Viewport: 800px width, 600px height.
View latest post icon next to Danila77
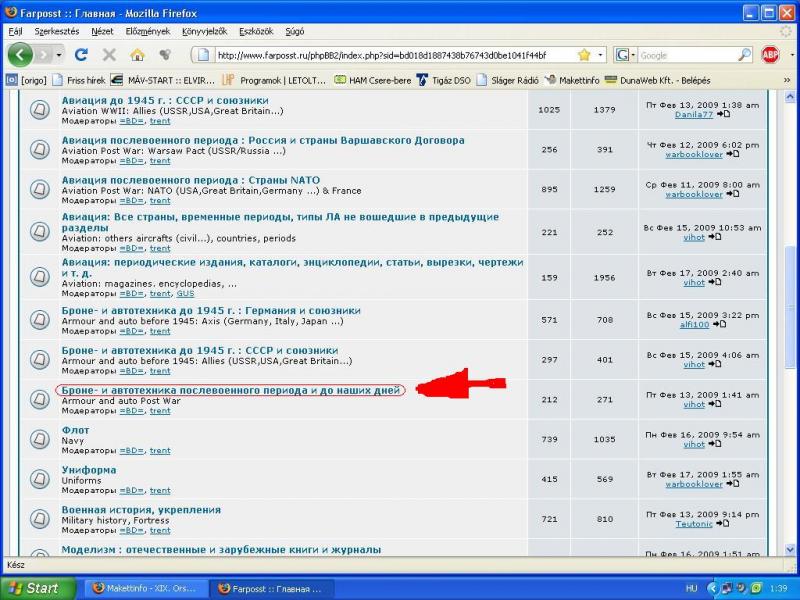[x=723, y=114]
